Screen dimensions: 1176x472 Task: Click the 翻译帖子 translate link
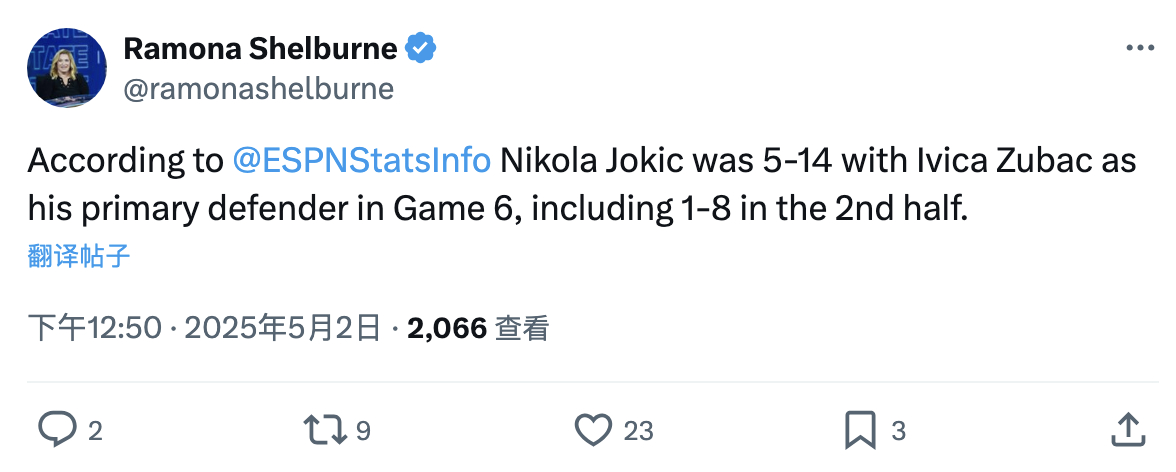79,257
